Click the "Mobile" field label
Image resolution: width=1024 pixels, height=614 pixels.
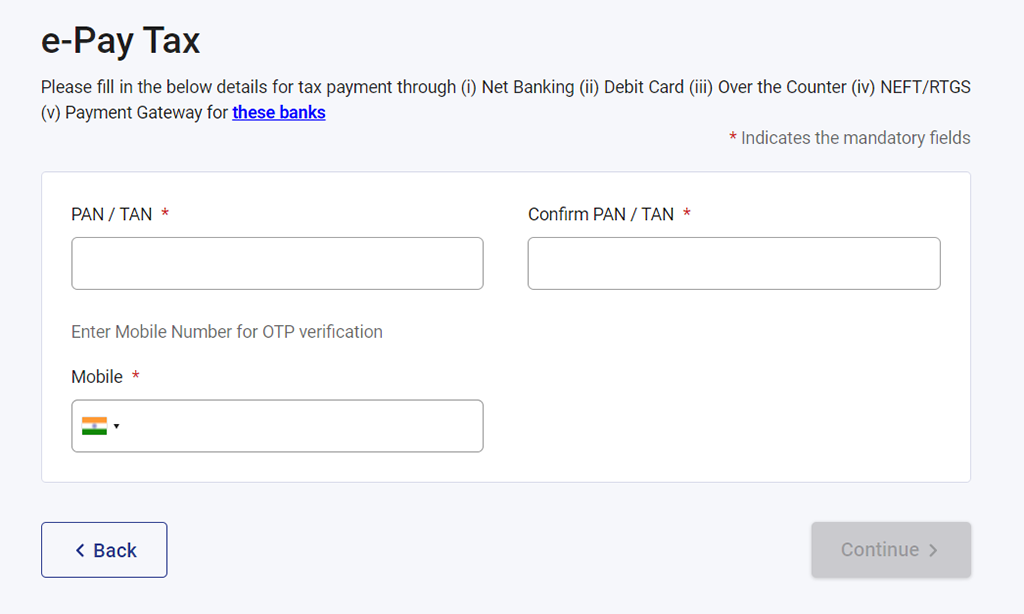pyautogui.click(x=97, y=377)
